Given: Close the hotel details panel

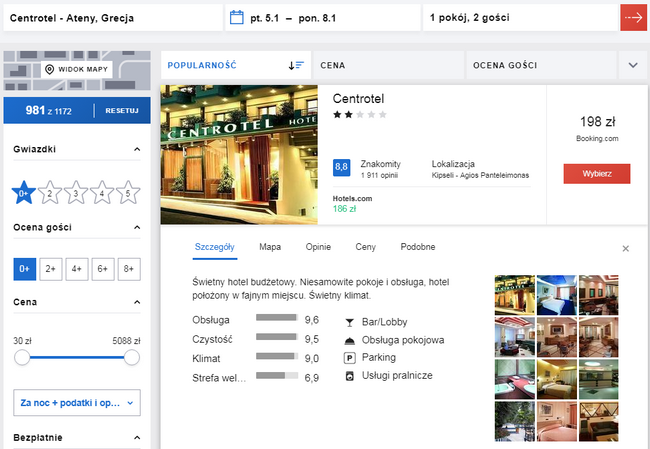Looking at the screenshot, I should pos(626,248).
